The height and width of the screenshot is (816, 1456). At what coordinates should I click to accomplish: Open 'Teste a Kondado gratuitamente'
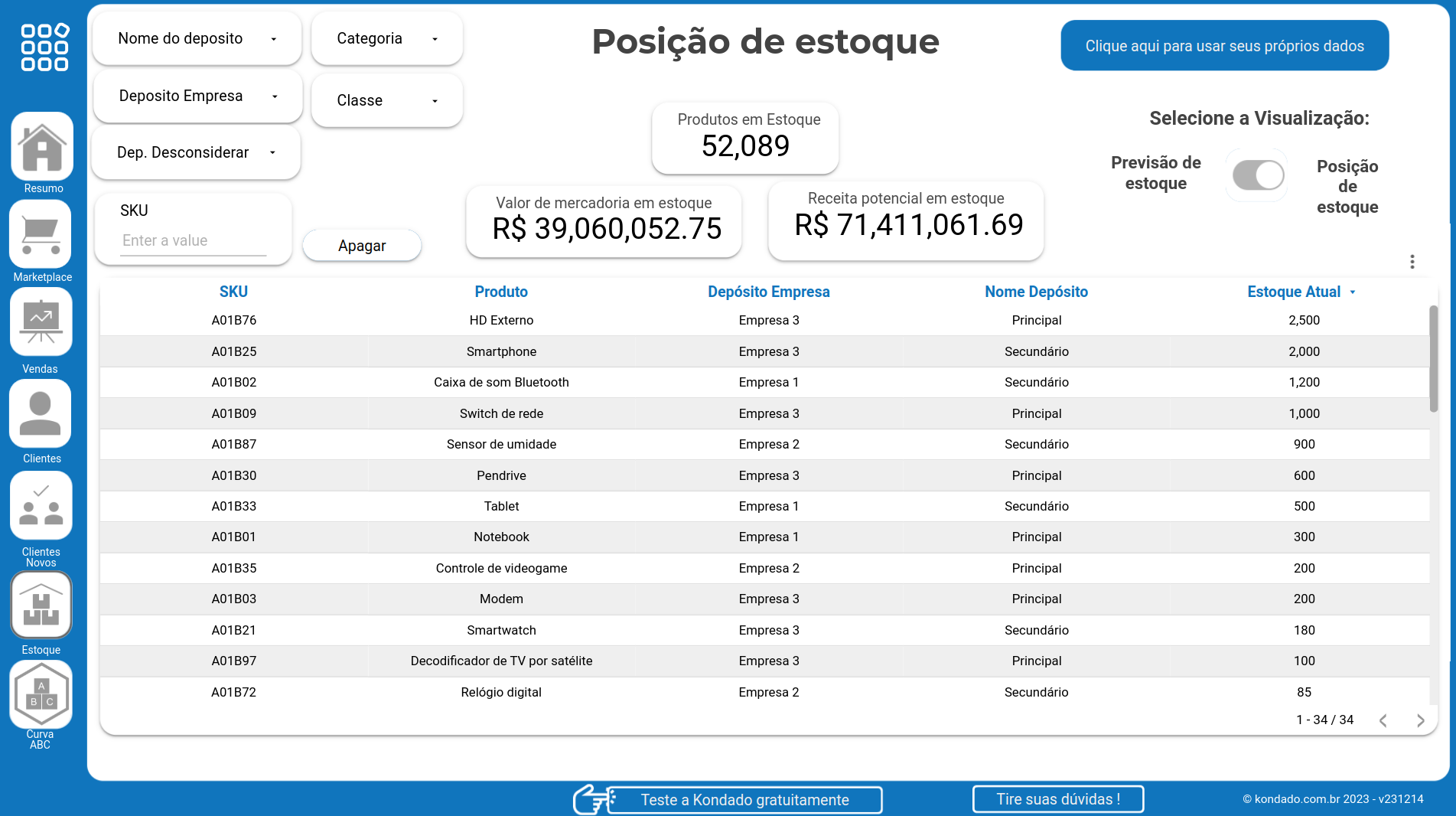(x=744, y=799)
